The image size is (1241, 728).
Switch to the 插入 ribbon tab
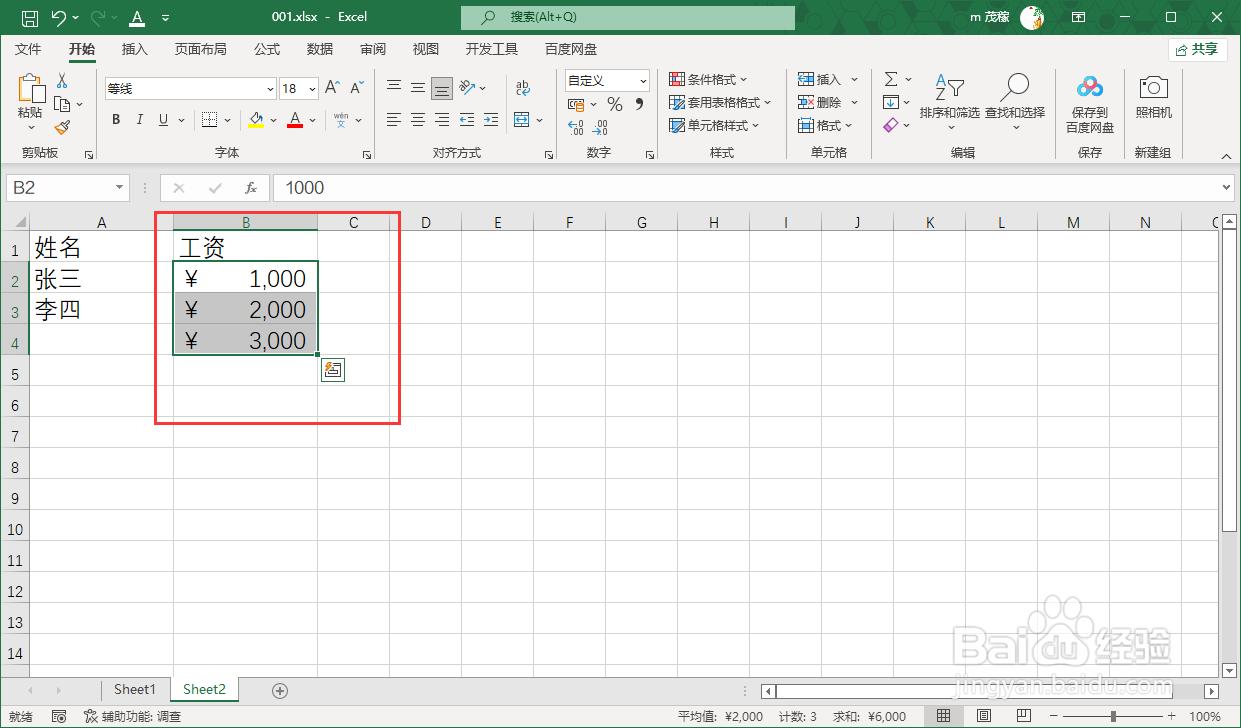[135, 48]
